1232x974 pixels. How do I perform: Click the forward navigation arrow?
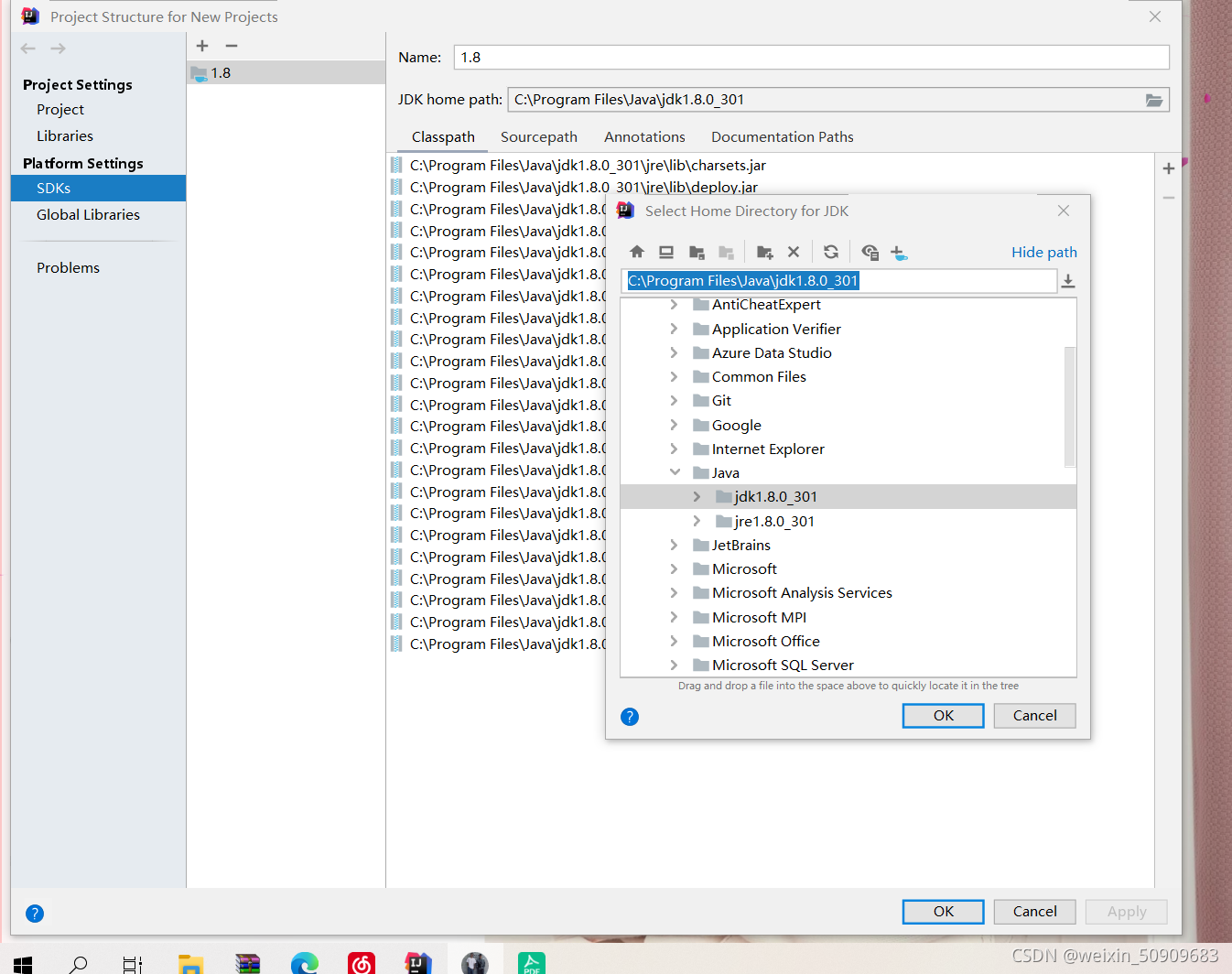point(58,49)
